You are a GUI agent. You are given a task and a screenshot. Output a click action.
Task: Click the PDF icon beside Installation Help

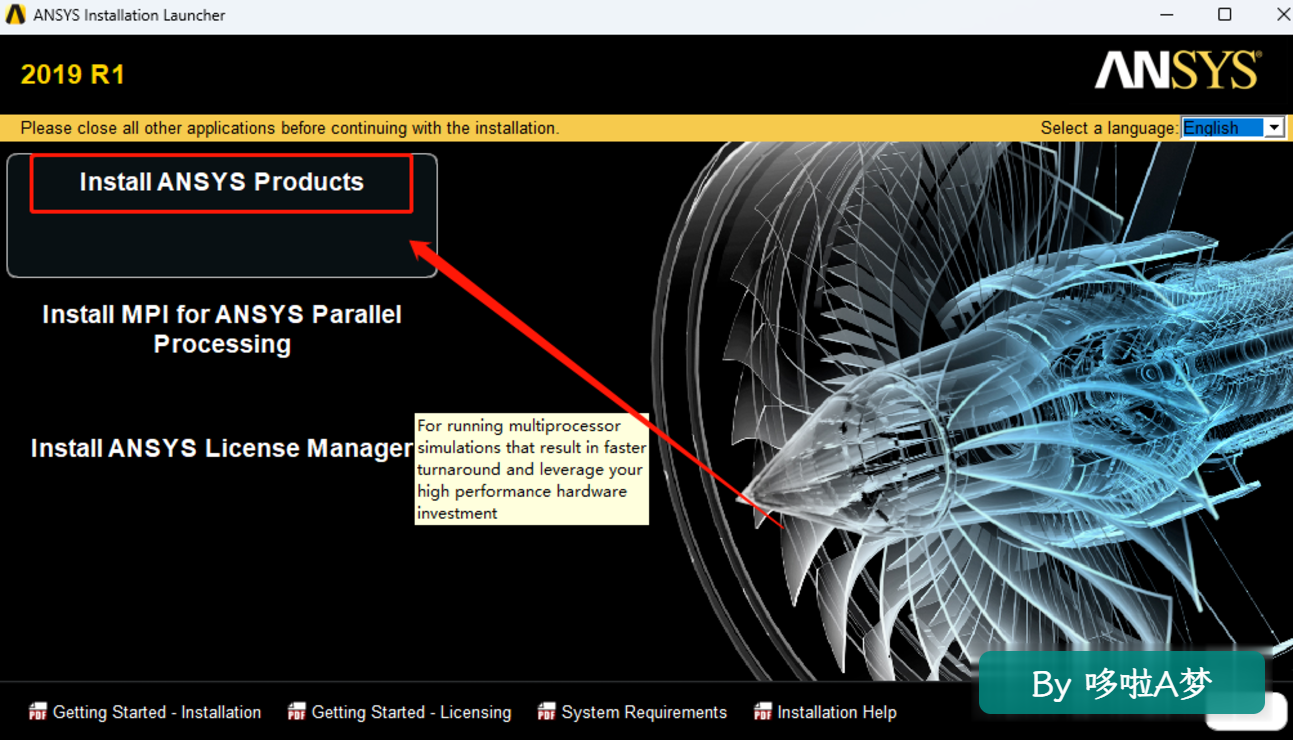pyautogui.click(x=763, y=712)
